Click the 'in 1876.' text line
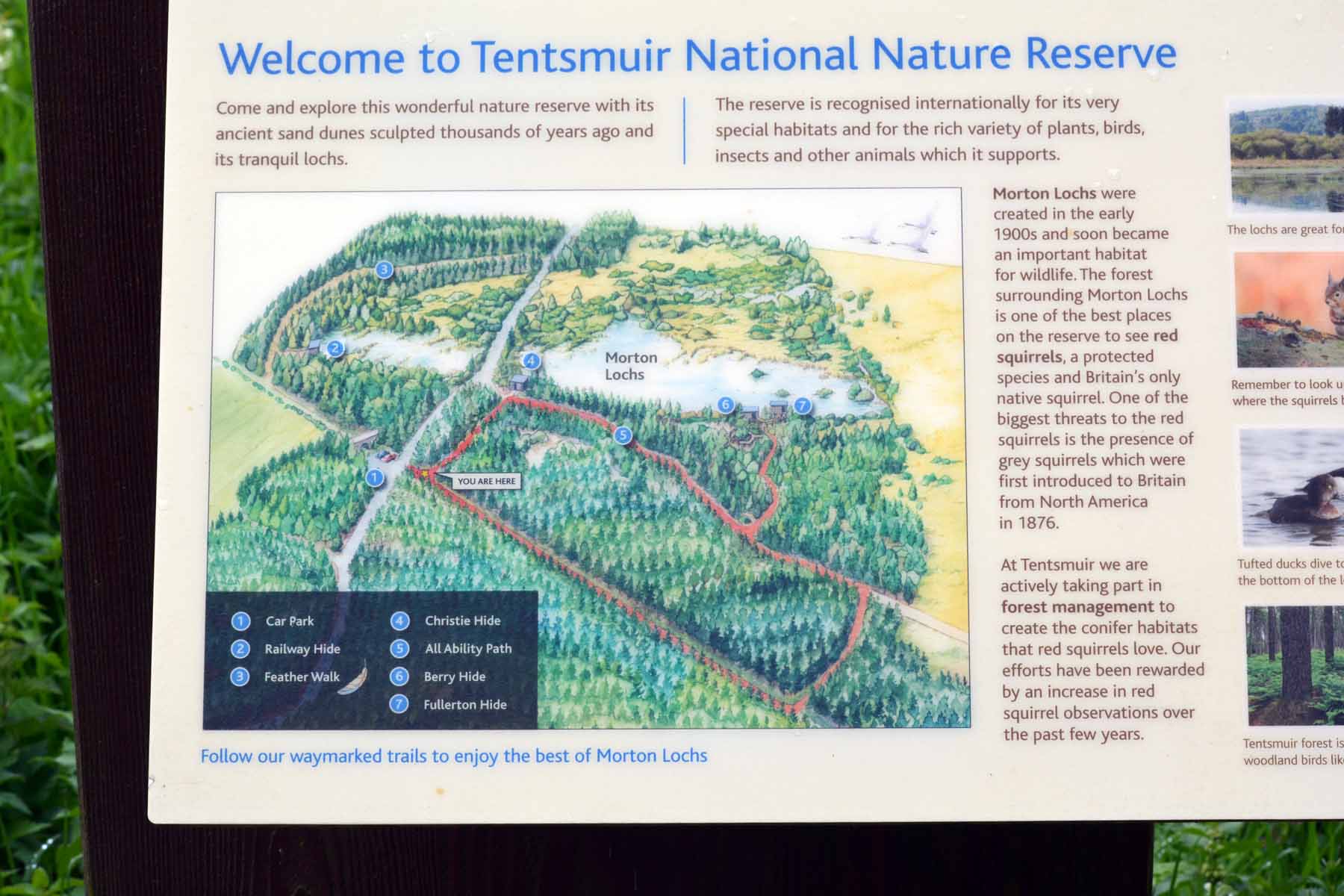 pos(1029,523)
